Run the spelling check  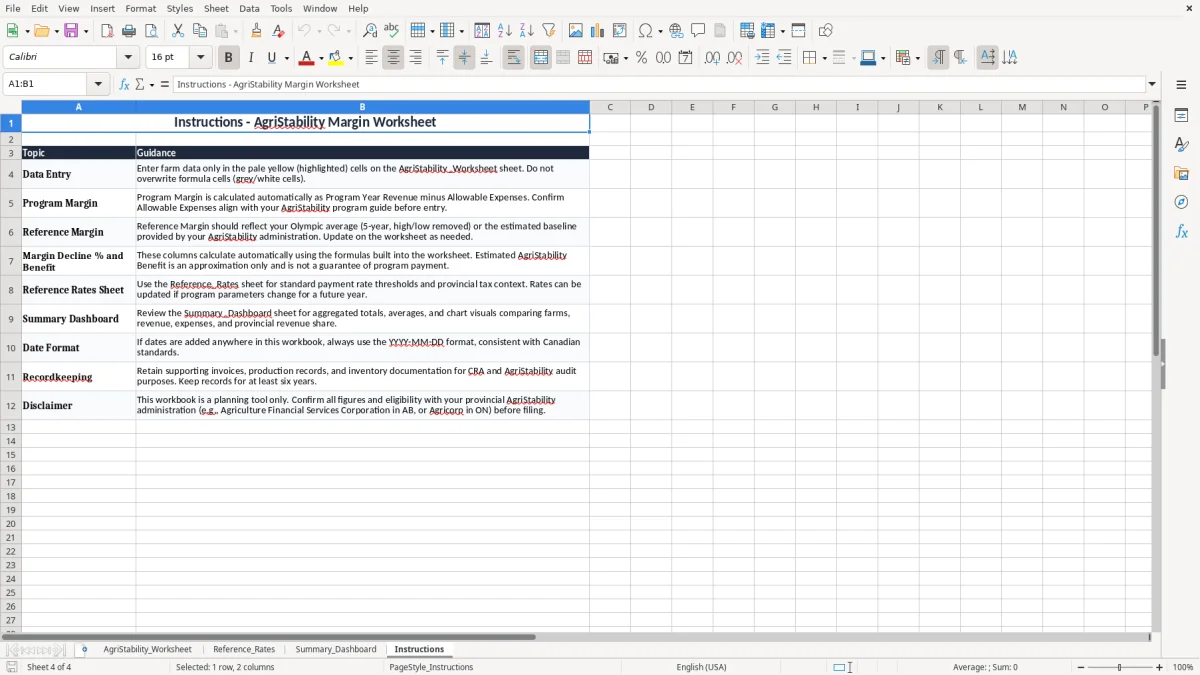click(392, 31)
